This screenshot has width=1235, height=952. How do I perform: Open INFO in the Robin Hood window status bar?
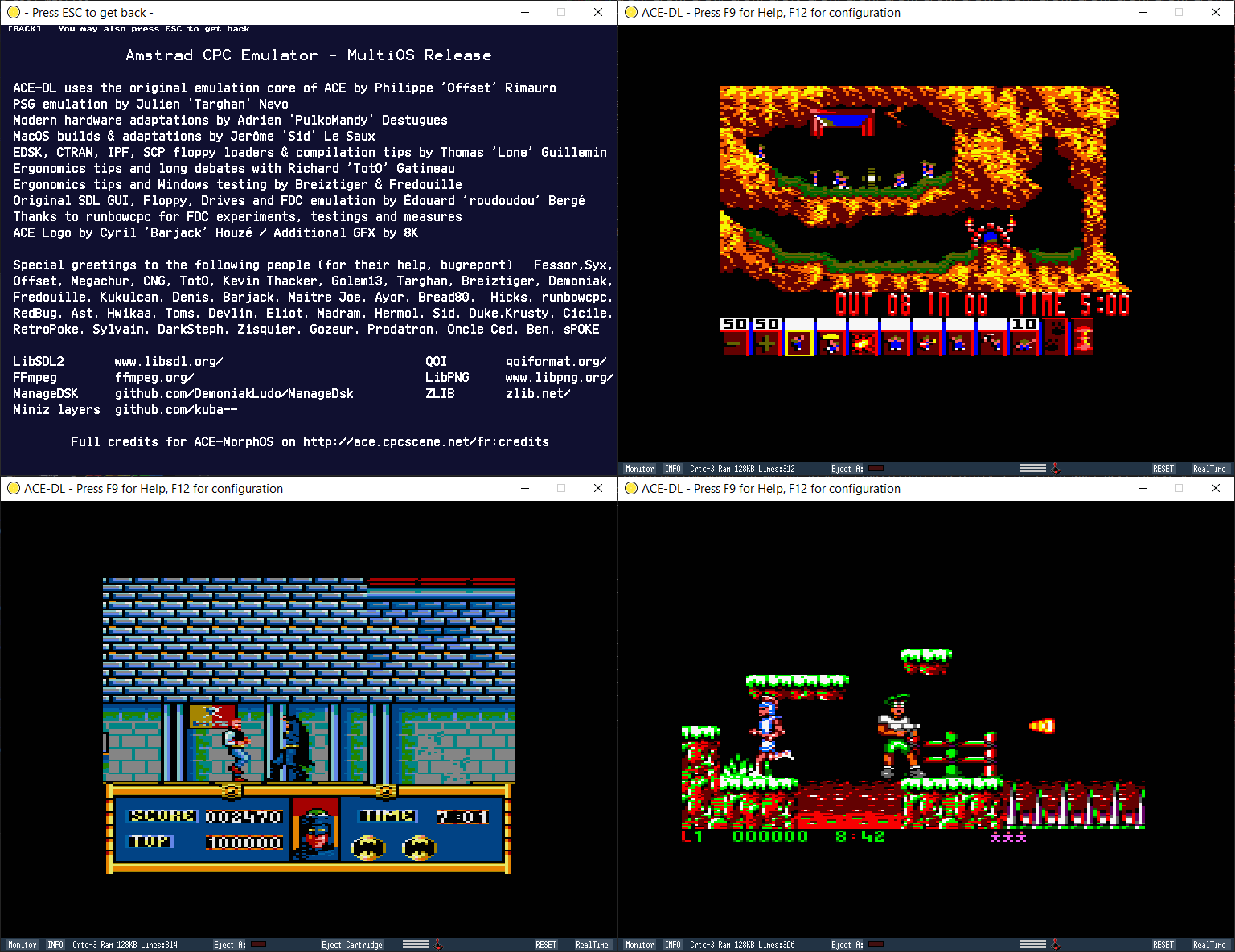point(673,945)
